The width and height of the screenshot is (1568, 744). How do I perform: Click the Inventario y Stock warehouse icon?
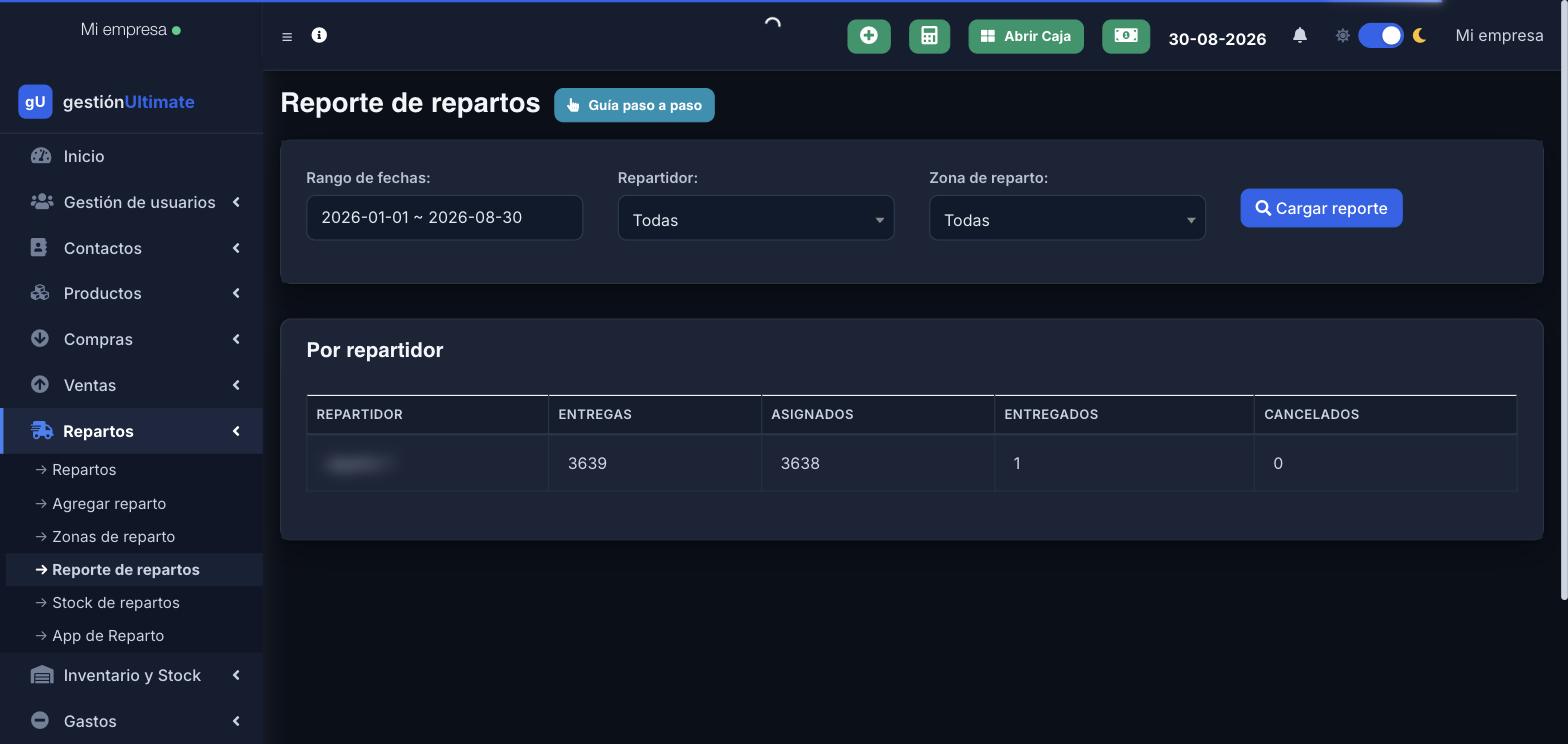[x=41, y=675]
